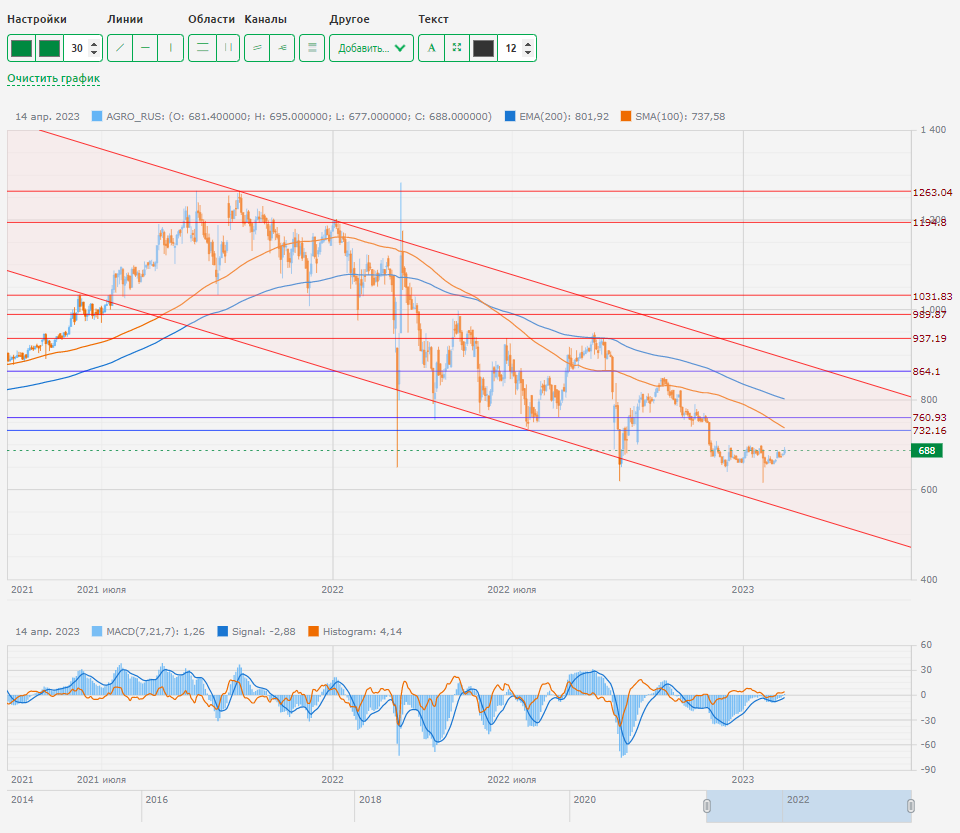Screen dimensions: 960x833
Task: Select the text annotation tool
Action: pos(431,48)
